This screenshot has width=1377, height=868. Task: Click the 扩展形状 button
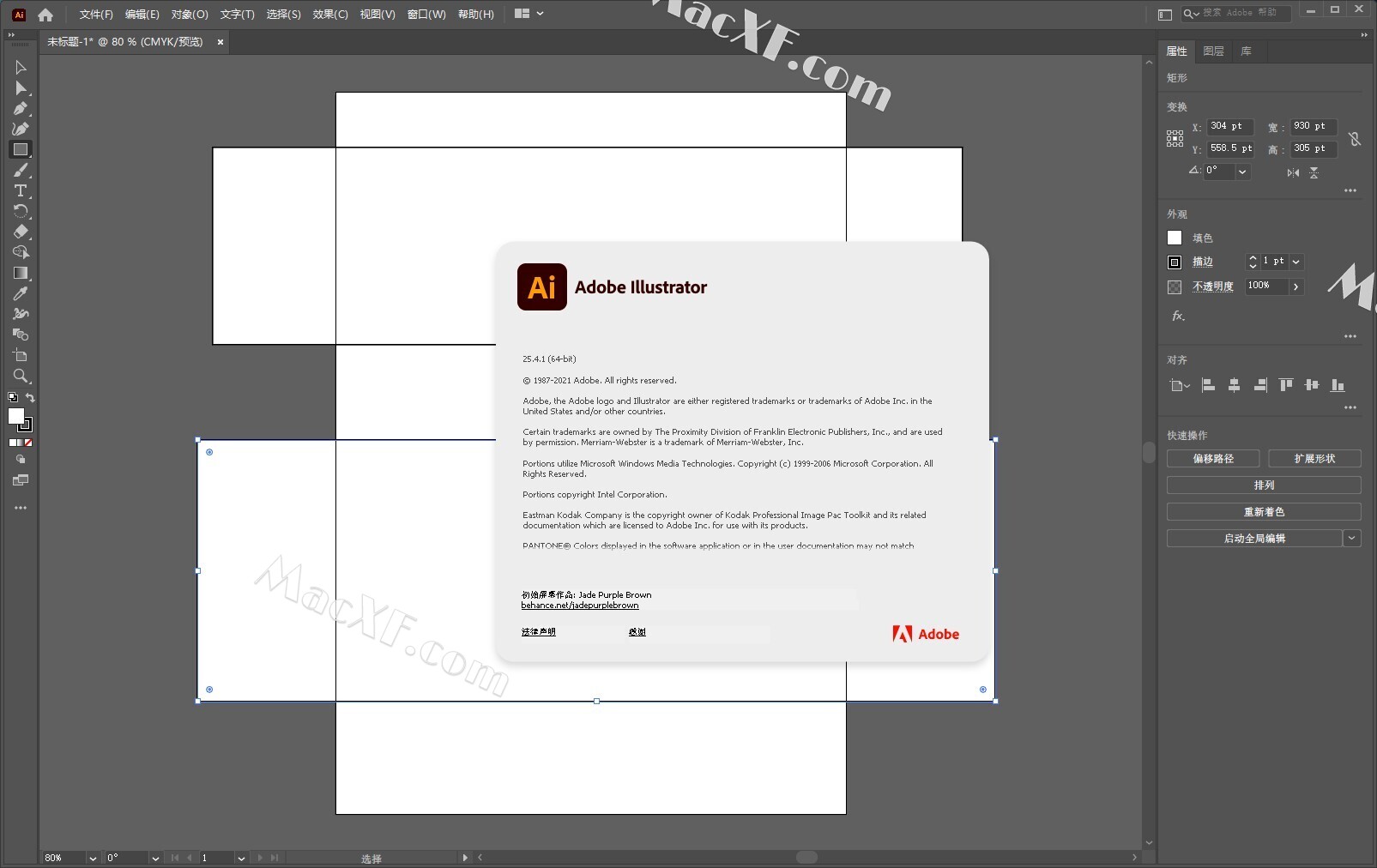(1314, 459)
